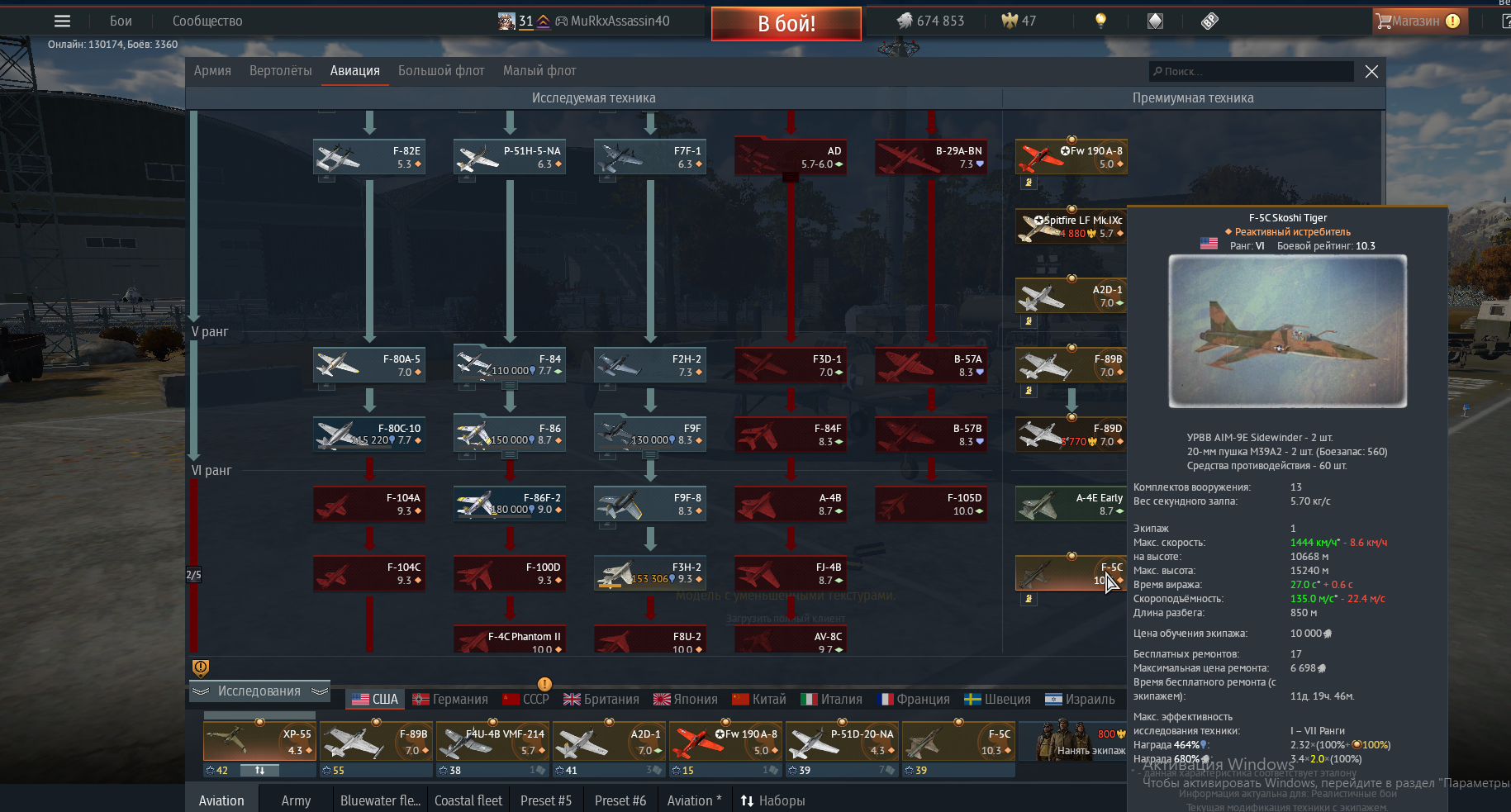Viewport: 1511px width, 812px height.
Task: Choose the СССР nation tab
Action: point(525,699)
